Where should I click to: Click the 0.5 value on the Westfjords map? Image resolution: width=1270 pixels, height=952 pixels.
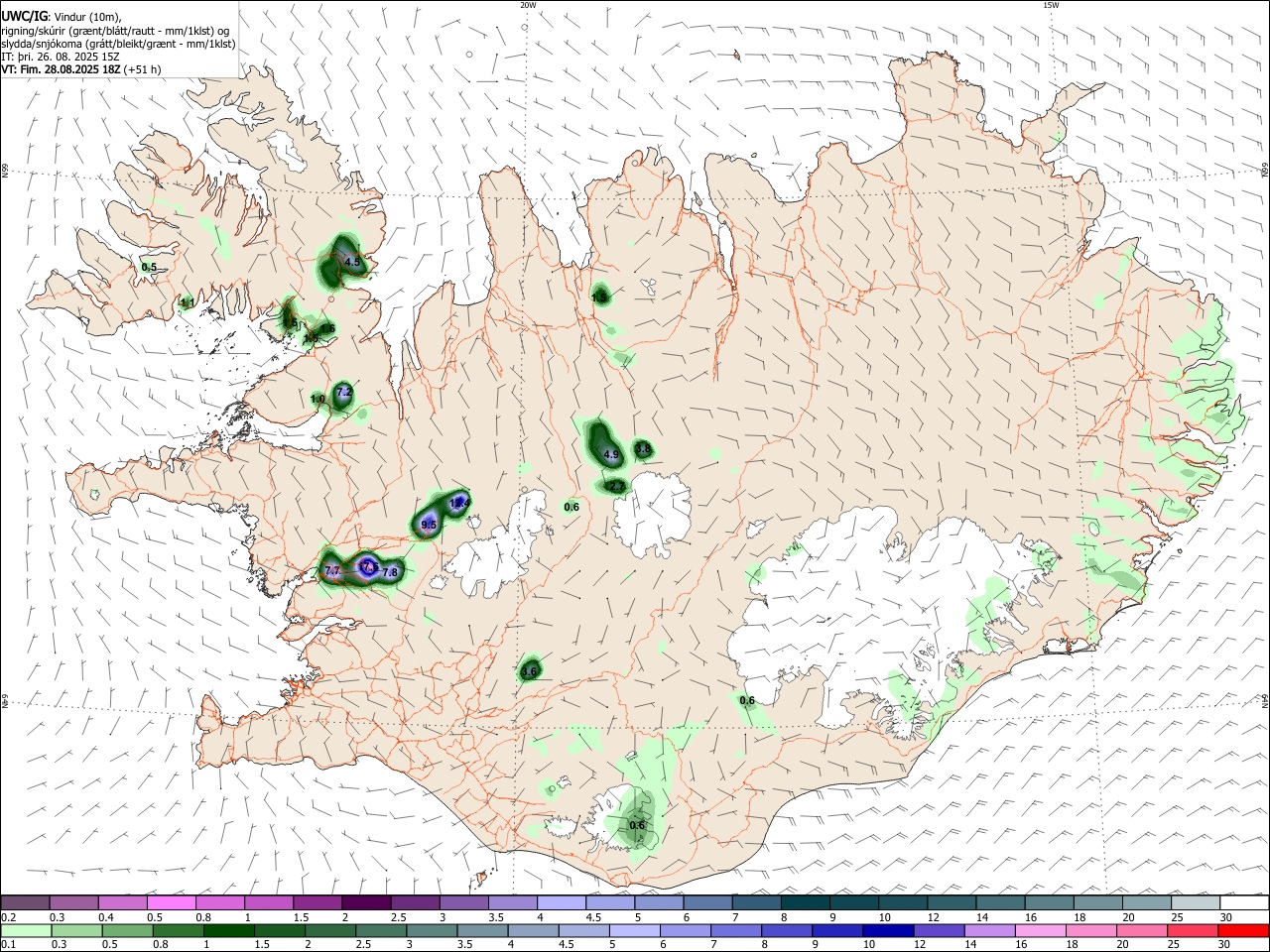pos(149,267)
